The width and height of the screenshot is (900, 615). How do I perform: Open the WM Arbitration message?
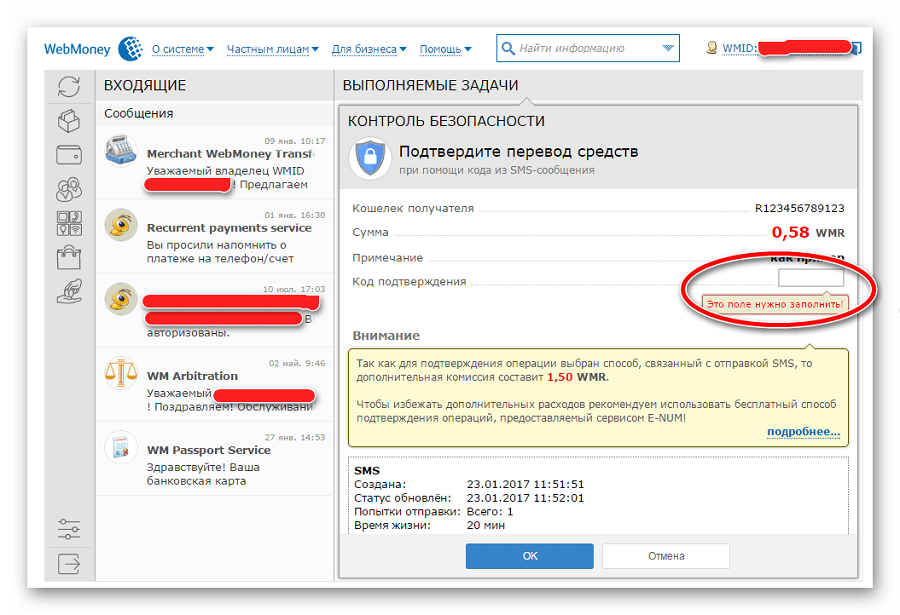coord(215,385)
